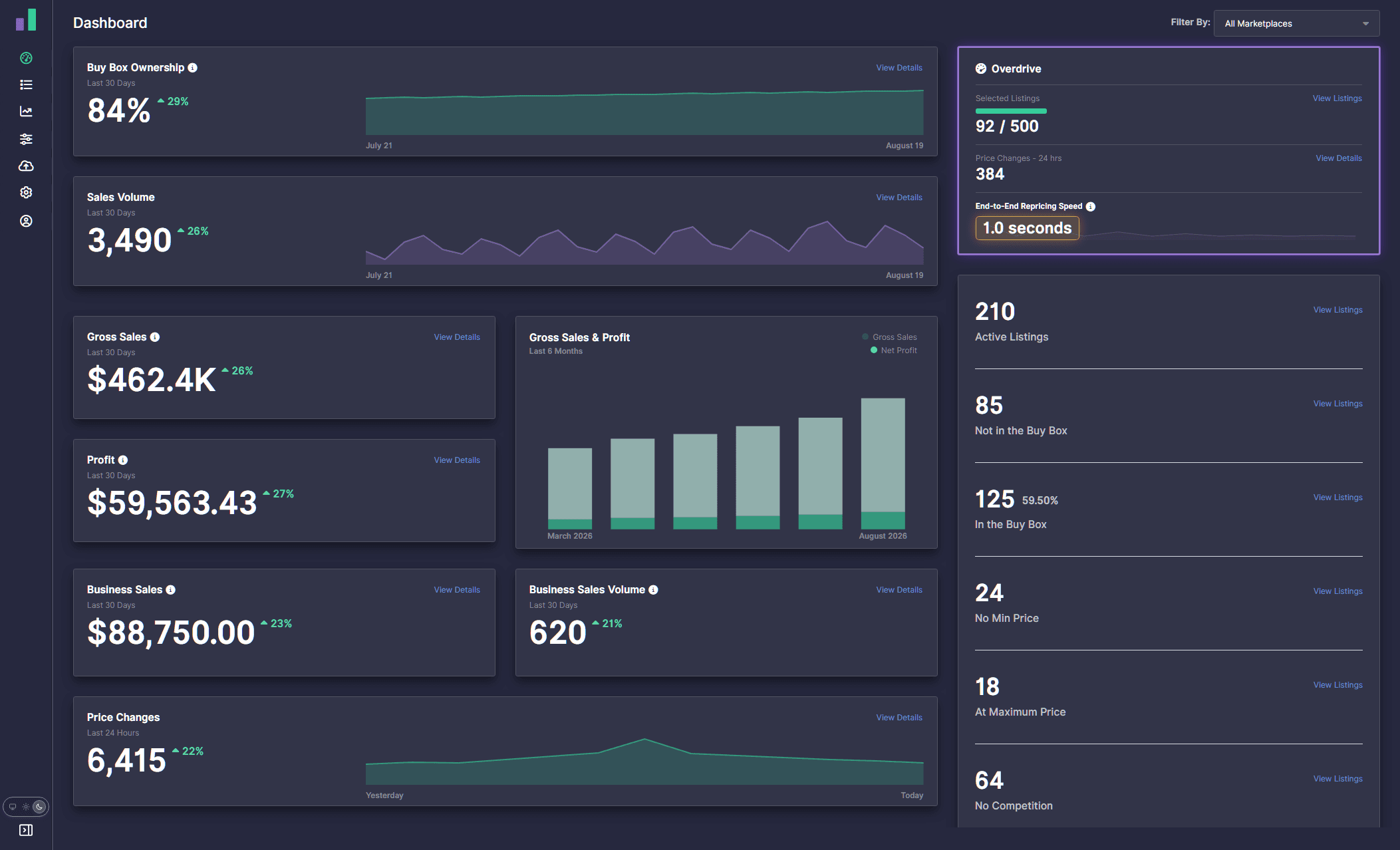View listings for Active Listings
The image size is (1400, 850).
(x=1337, y=310)
